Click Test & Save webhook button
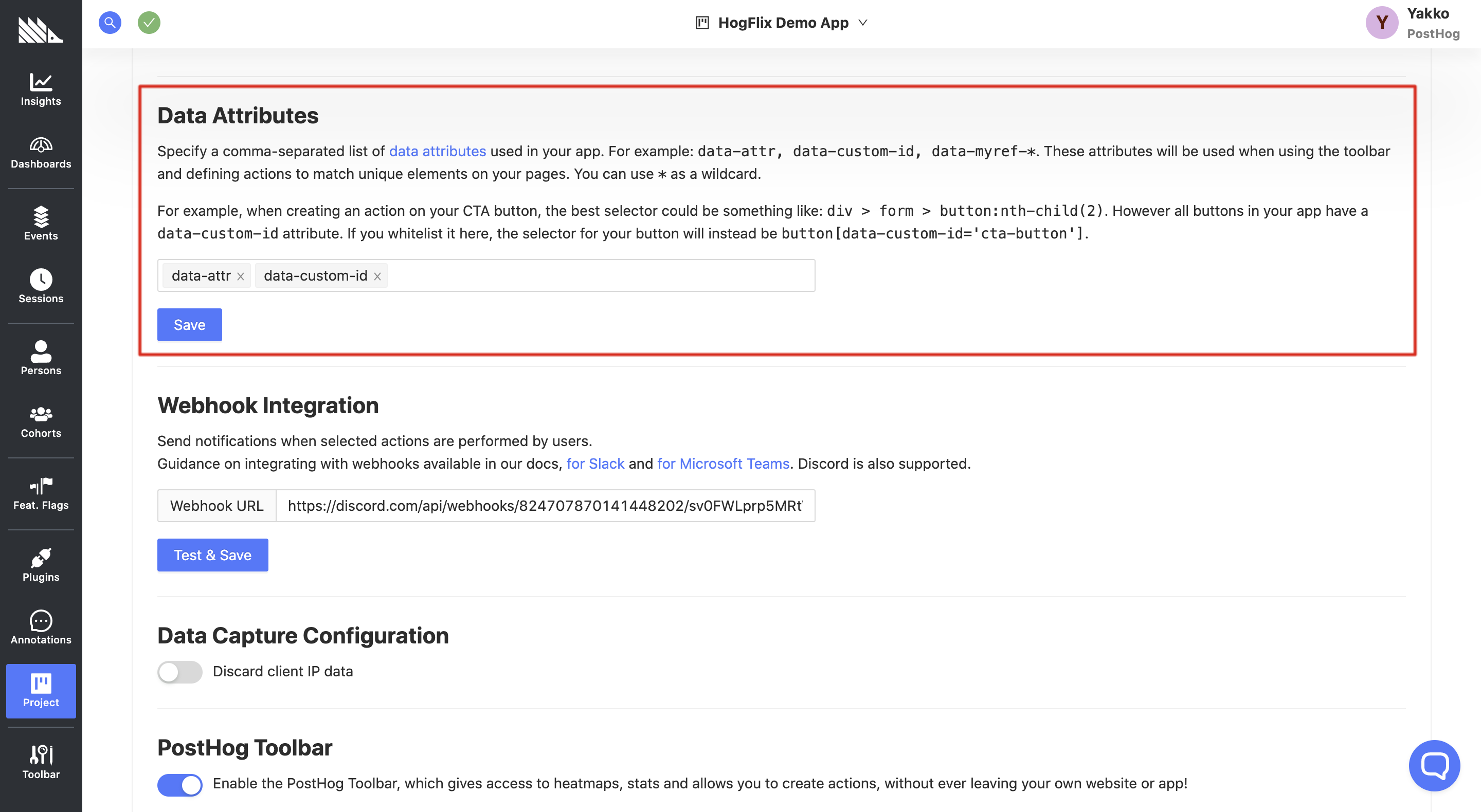Image resolution: width=1481 pixels, height=812 pixels. pos(213,555)
